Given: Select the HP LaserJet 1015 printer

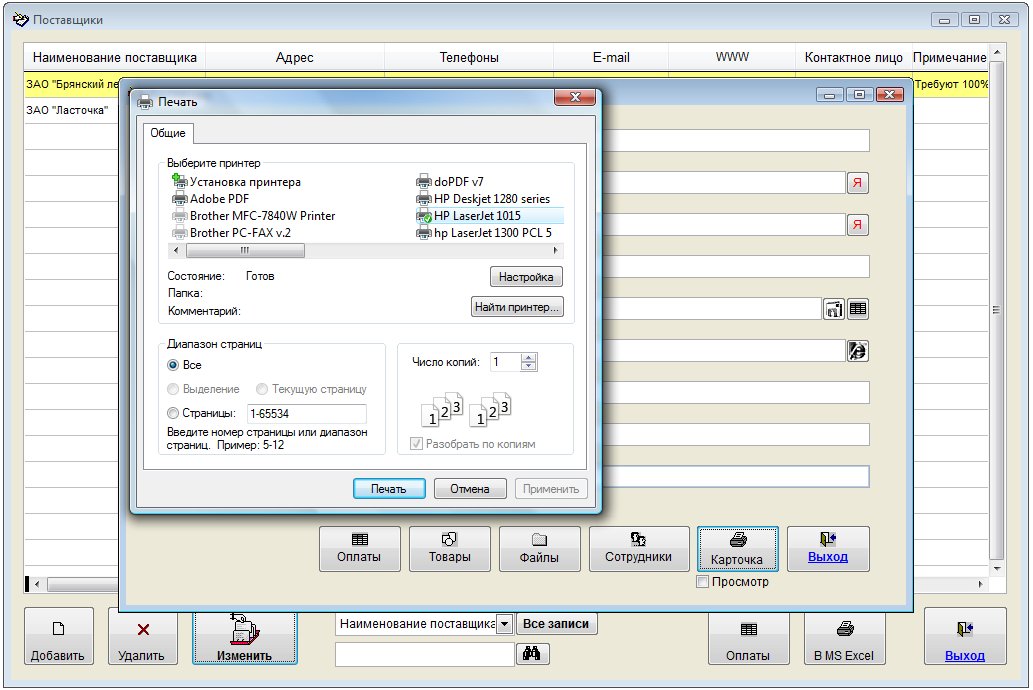Looking at the screenshot, I should pyautogui.click(x=477, y=216).
